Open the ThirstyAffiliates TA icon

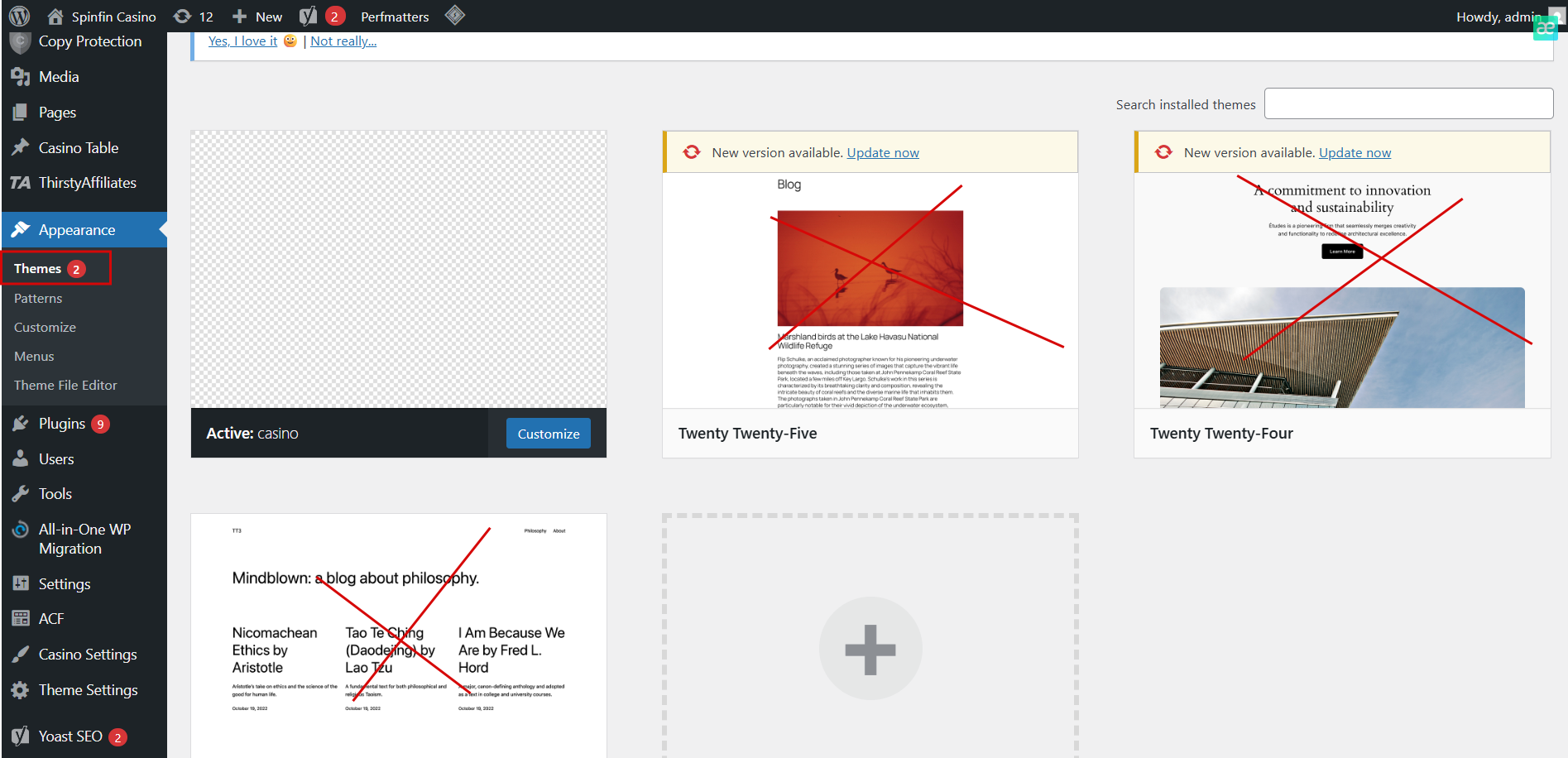tap(21, 183)
